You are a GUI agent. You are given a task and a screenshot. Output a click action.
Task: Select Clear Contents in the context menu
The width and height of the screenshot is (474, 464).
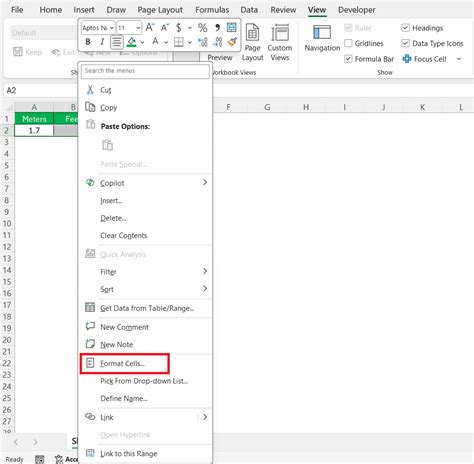(x=123, y=235)
